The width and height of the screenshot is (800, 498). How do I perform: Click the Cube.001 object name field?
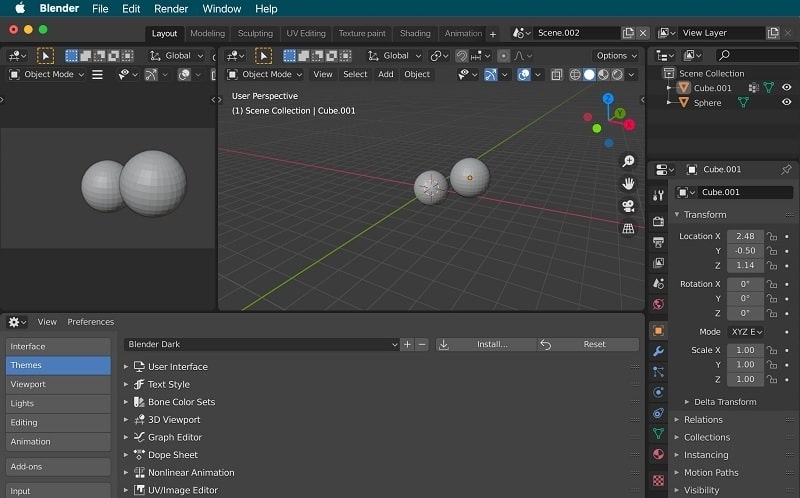pyautogui.click(x=745, y=192)
